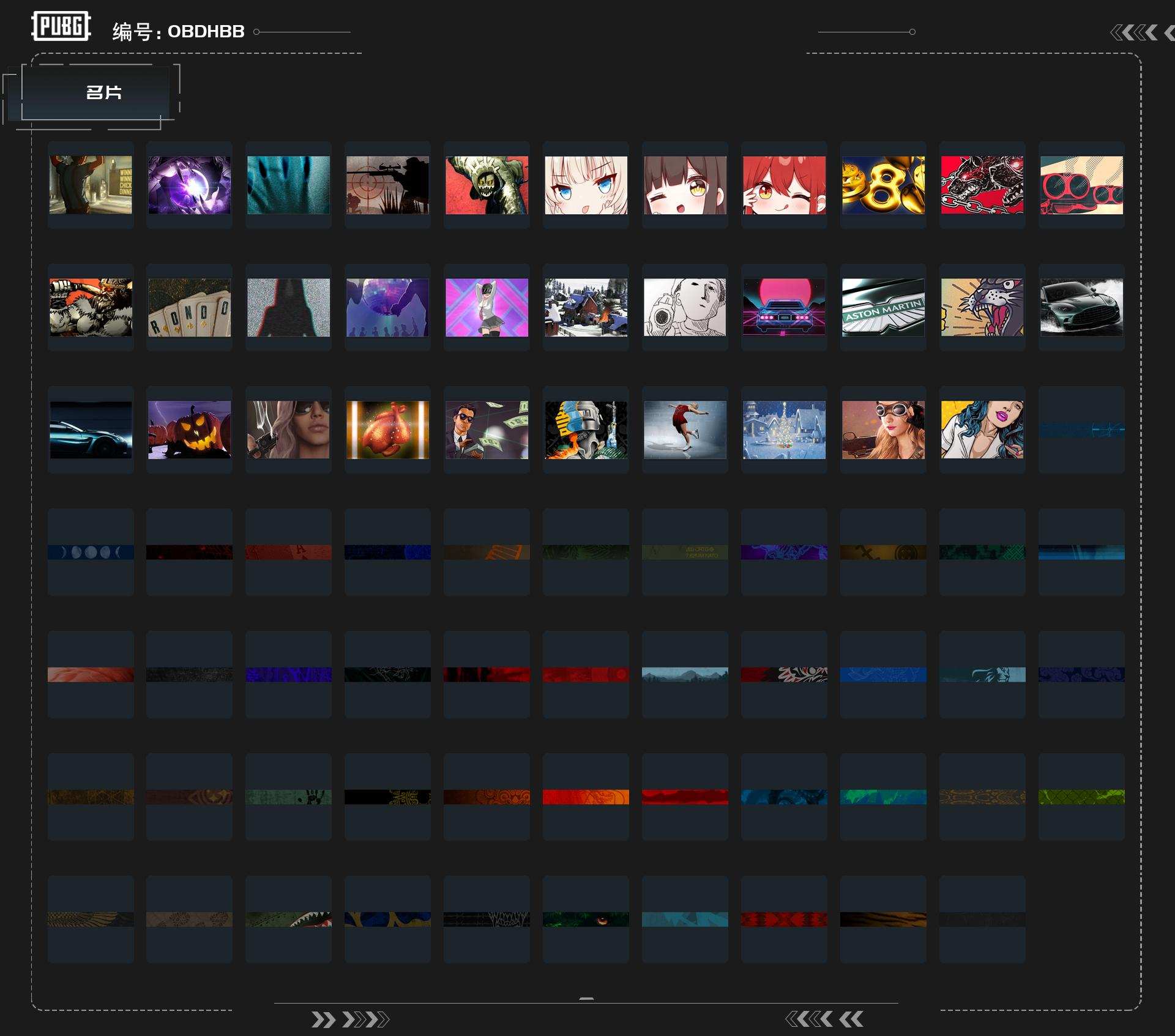Select the moon phases banner nameplate
The width and height of the screenshot is (1175, 1036).
coord(91,552)
